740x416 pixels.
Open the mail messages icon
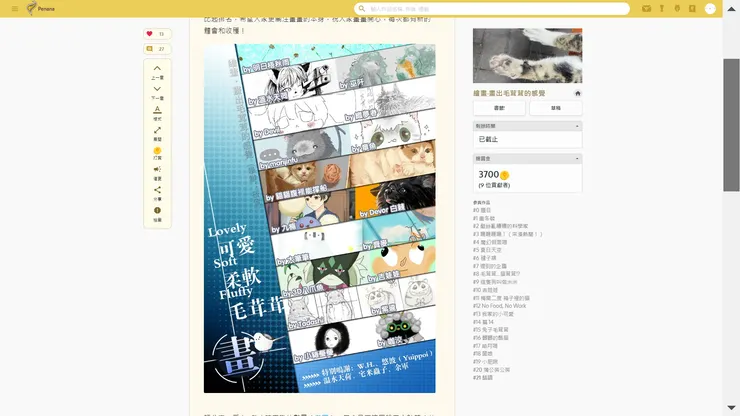646,8
